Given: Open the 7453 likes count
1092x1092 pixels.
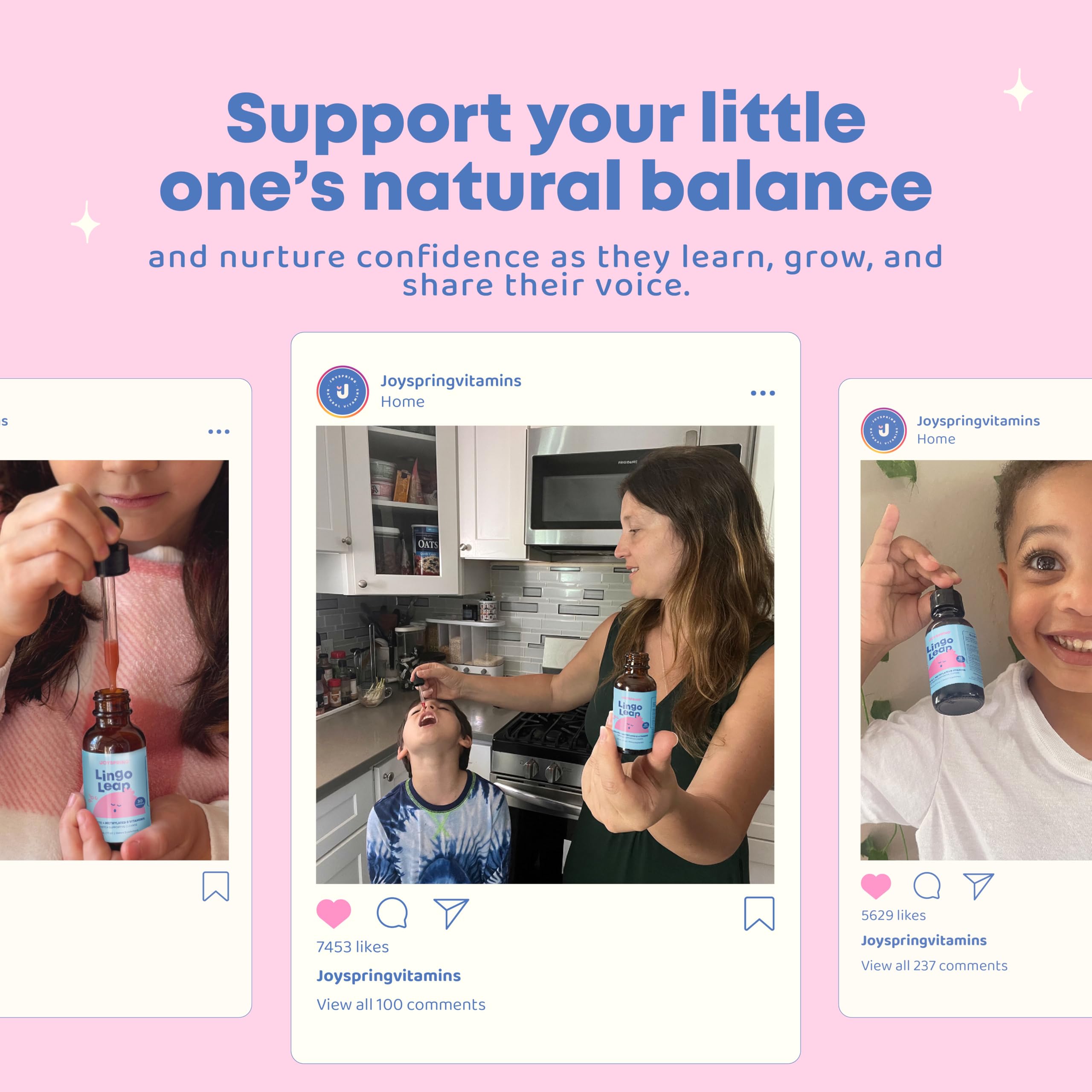Looking at the screenshot, I should click(x=353, y=947).
